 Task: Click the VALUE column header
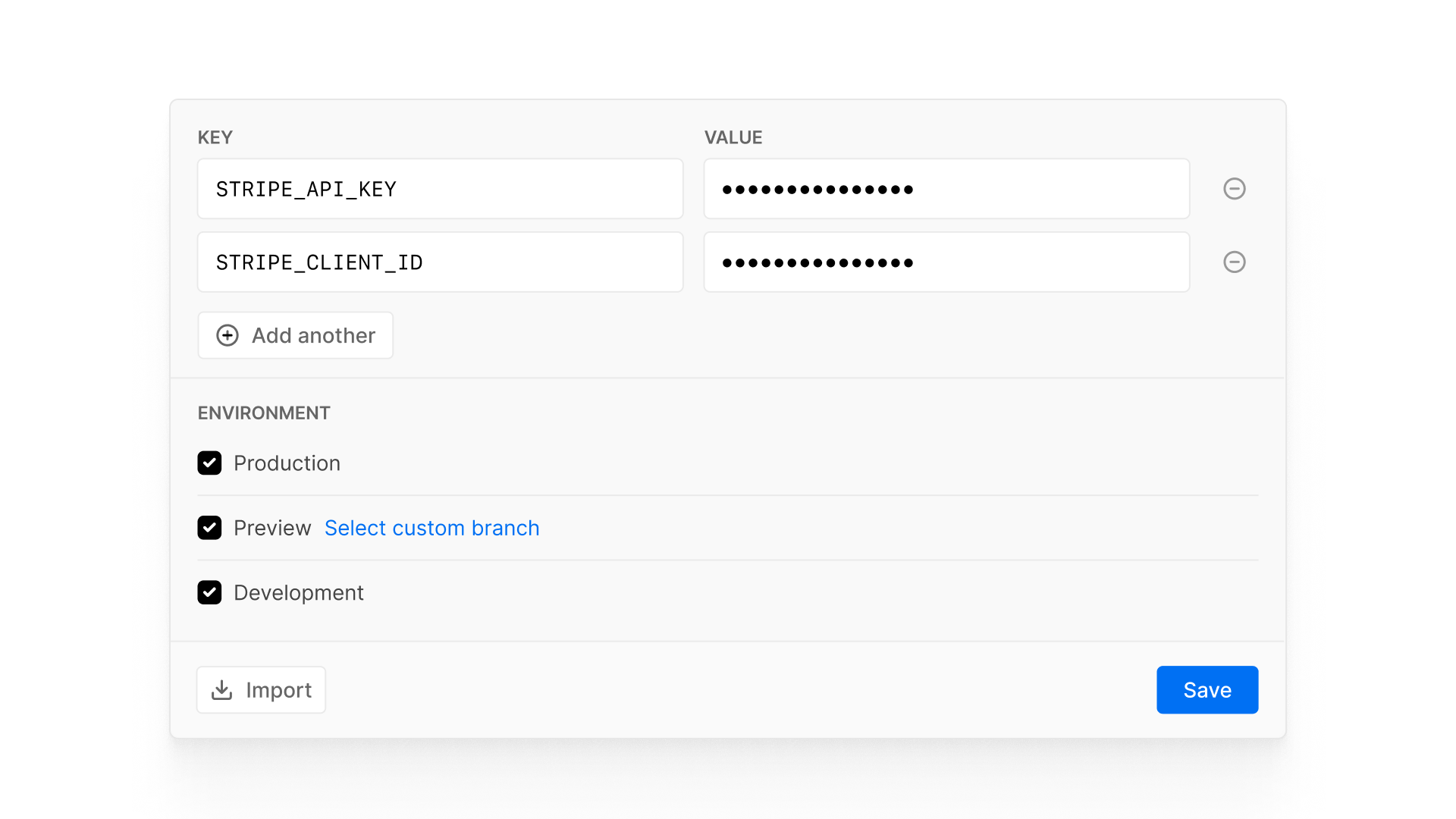pyautogui.click(x=733, y=137)
